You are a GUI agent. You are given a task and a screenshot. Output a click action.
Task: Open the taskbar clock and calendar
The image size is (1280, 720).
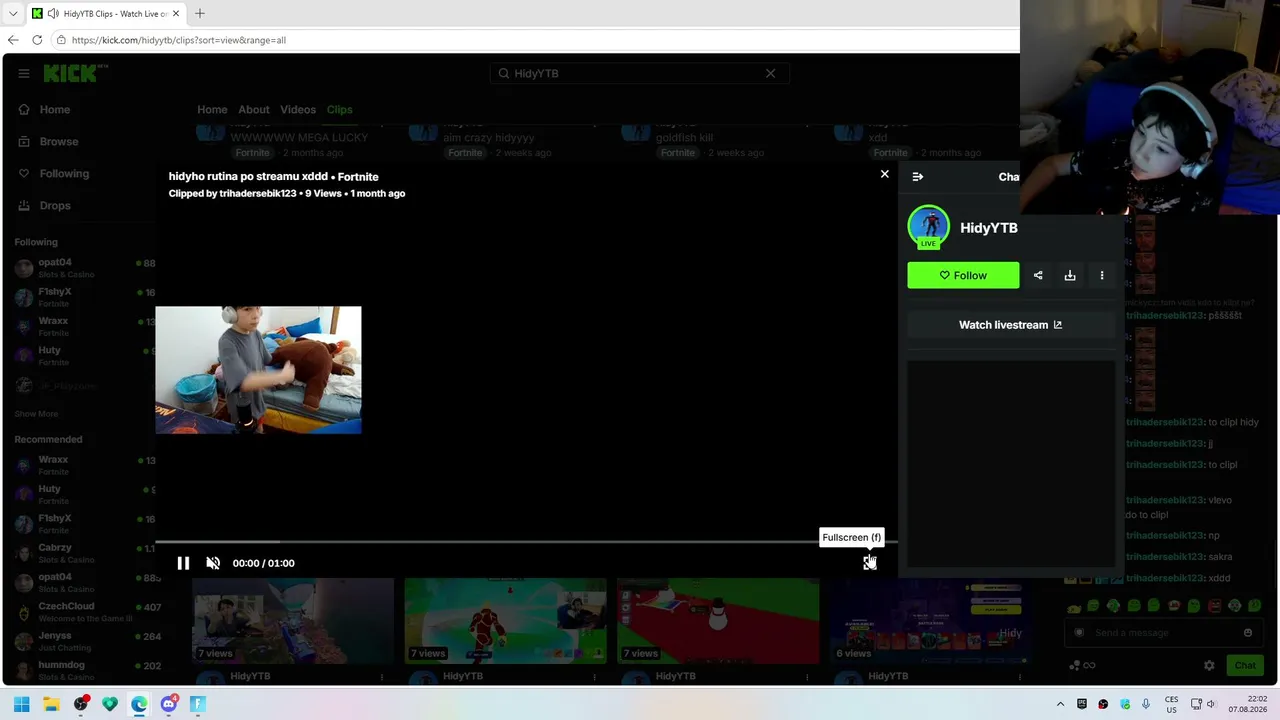[1248, 704]
